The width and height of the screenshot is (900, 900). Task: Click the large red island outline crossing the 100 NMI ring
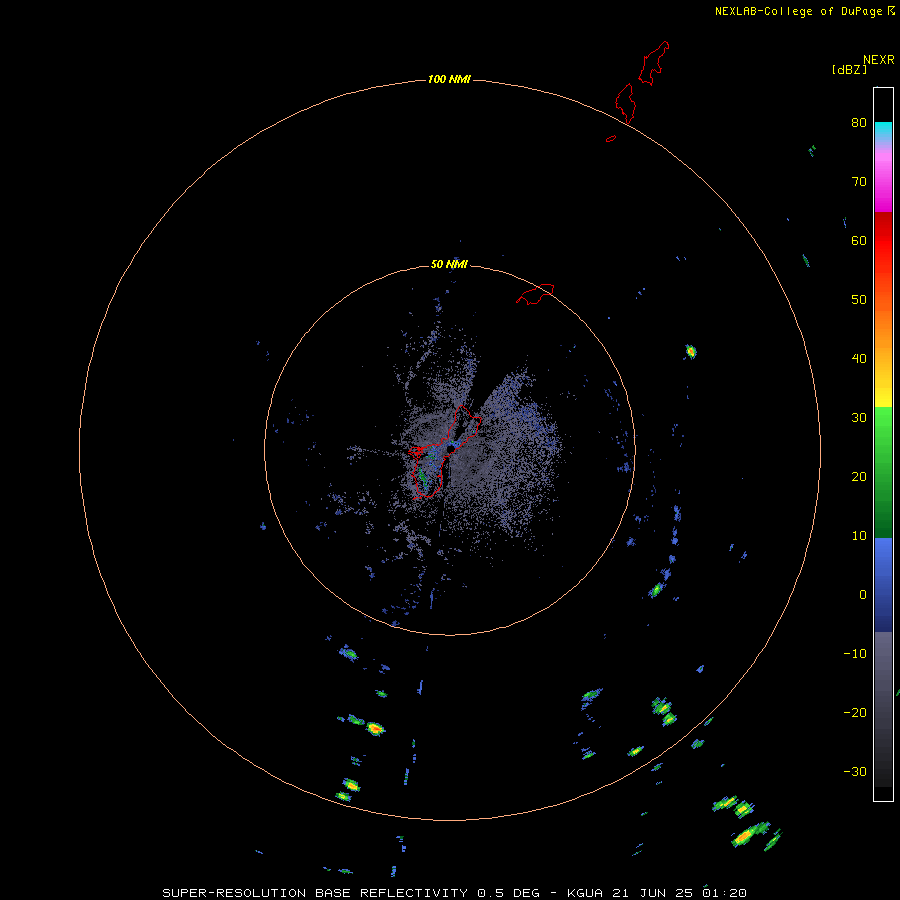(625, 103)
